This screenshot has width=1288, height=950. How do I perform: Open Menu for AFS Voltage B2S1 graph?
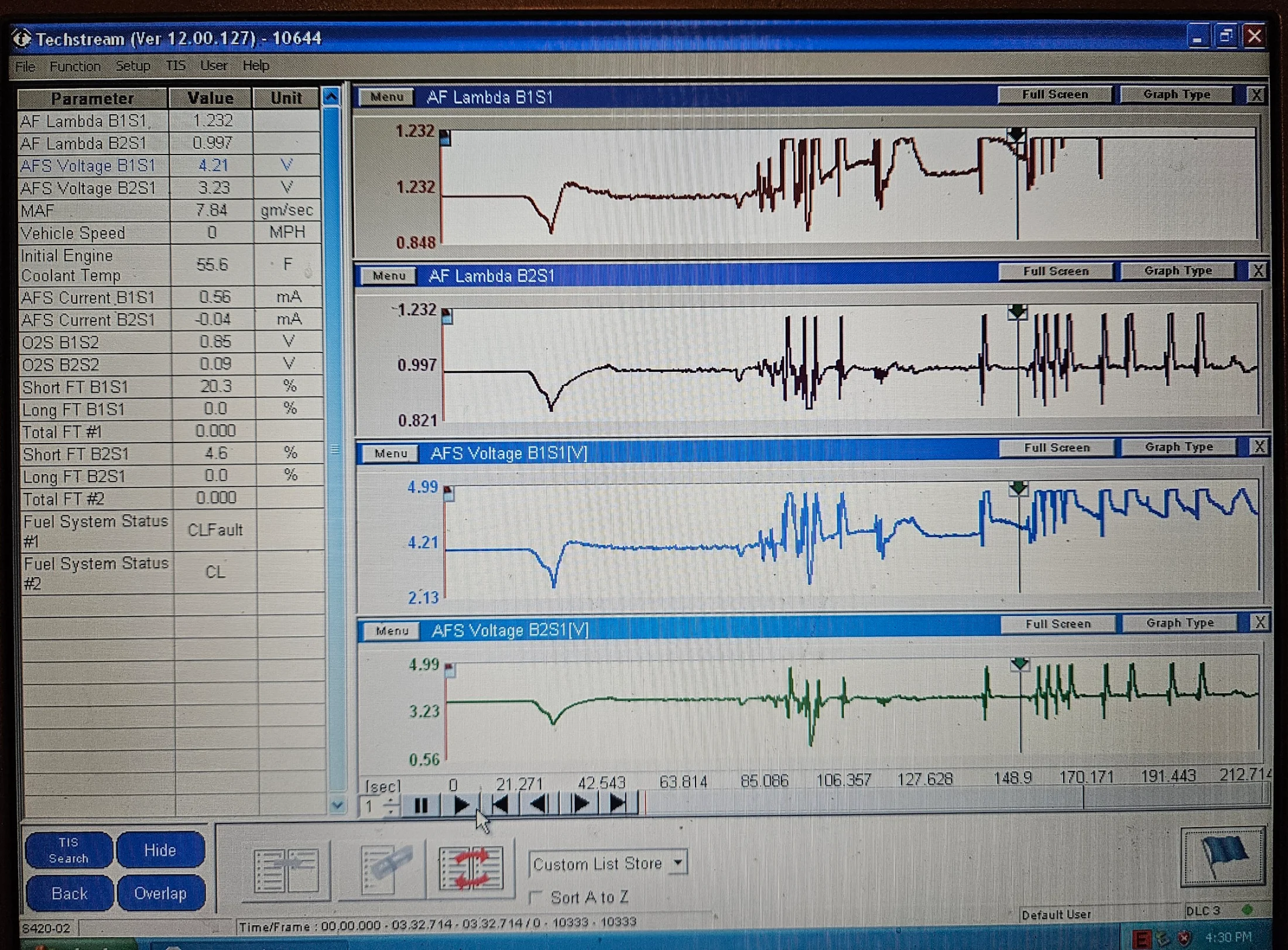392,630
